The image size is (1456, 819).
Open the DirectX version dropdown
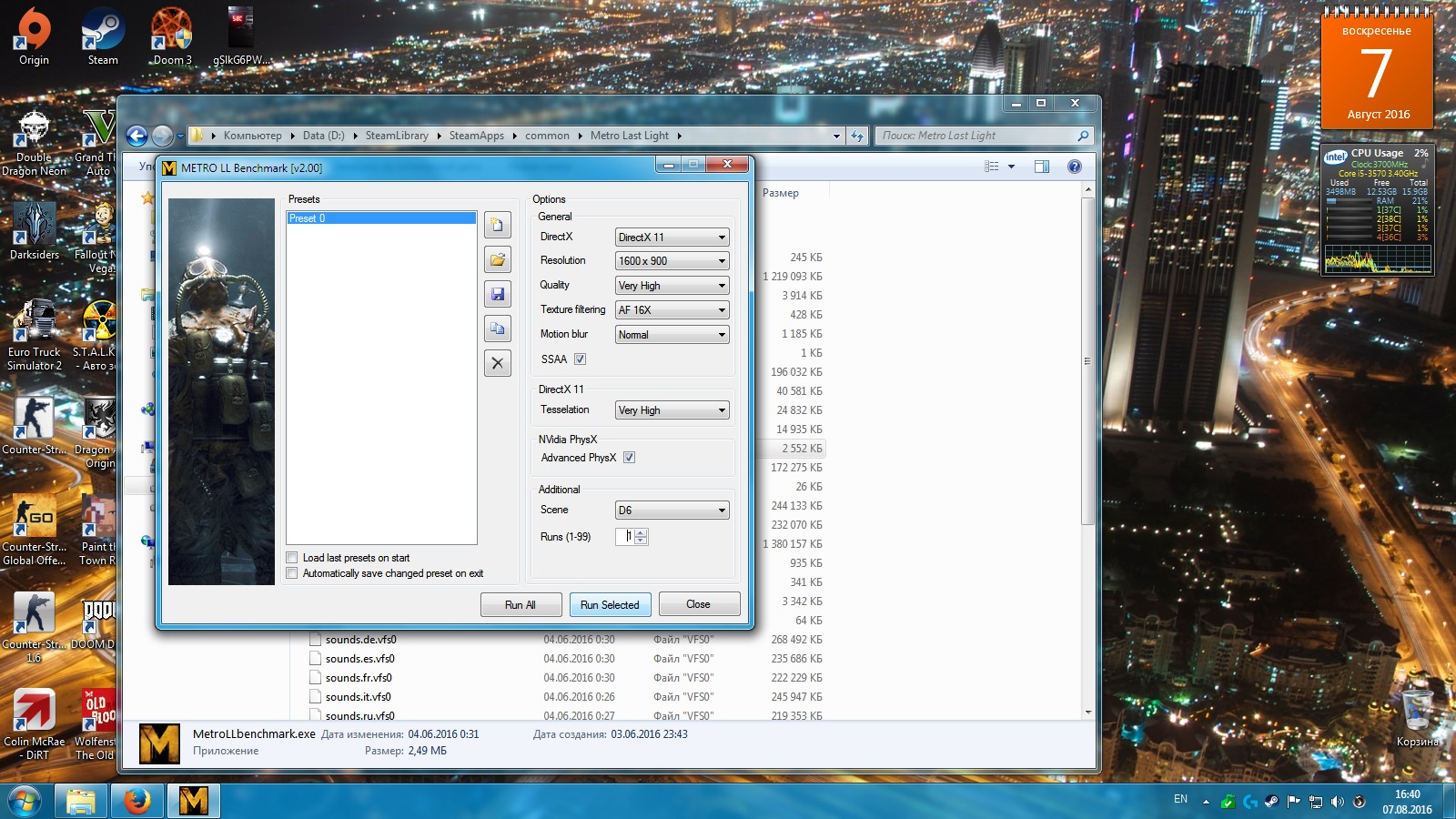pos(672,238)
